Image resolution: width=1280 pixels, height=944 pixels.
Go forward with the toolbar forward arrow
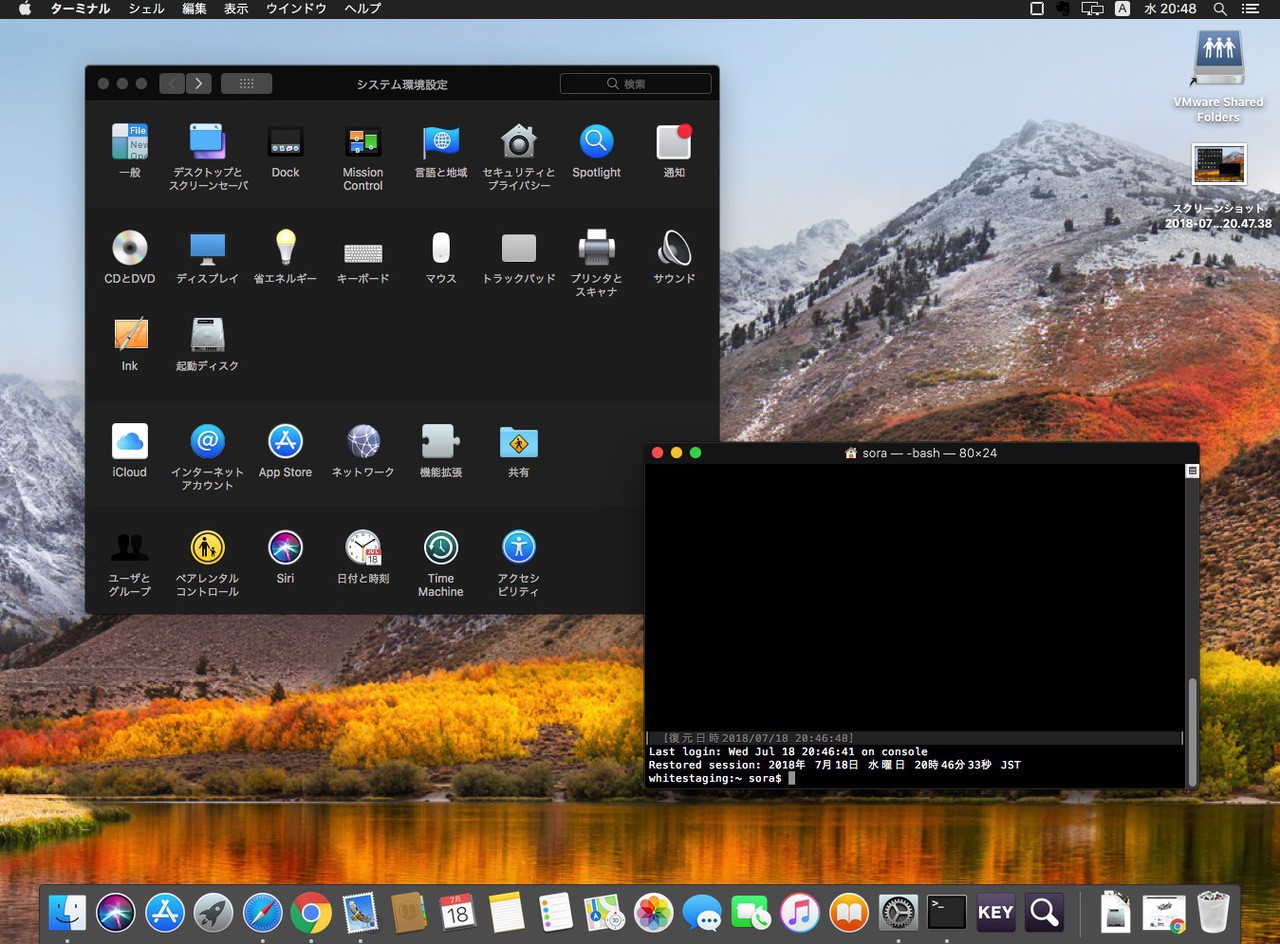click(x=198, y=84)
